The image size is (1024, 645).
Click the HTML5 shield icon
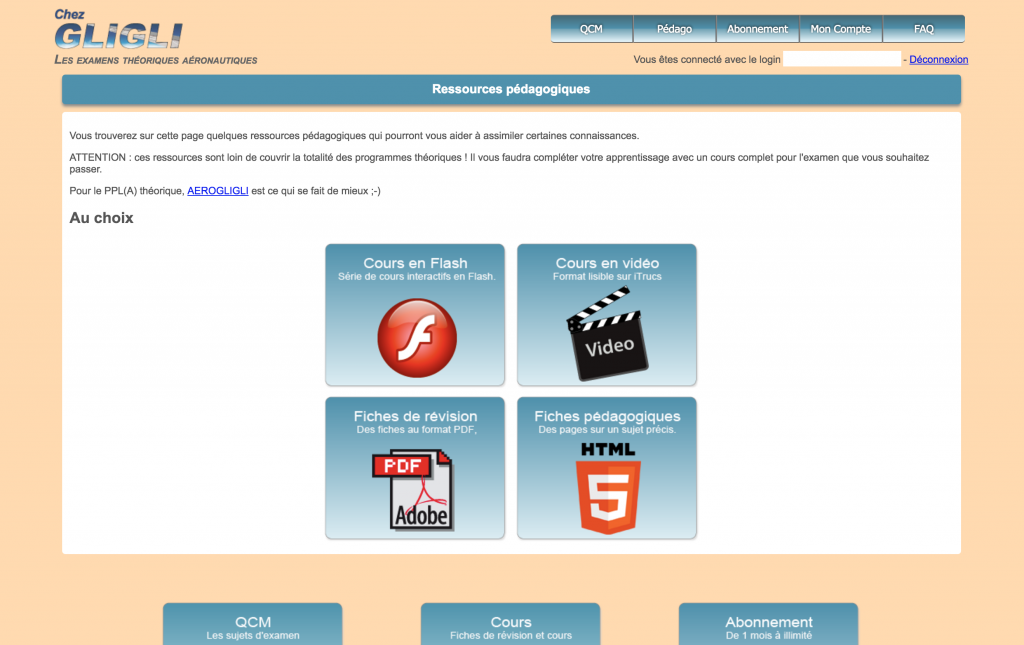click(608, 488)
